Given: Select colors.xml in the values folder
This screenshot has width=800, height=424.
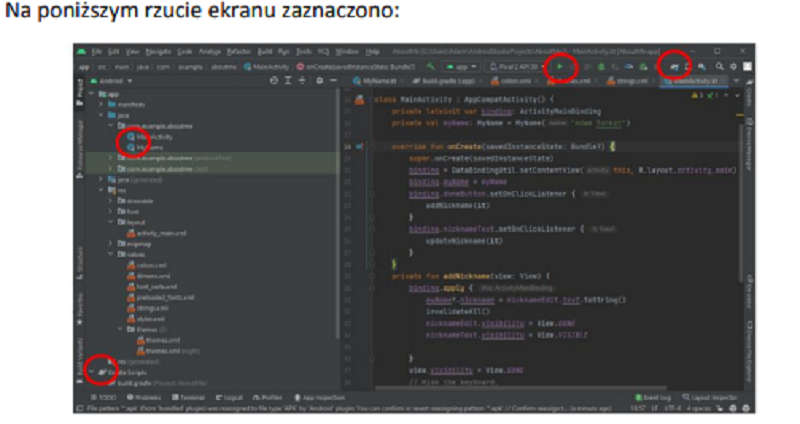Looking at the screenshot, I should click(x=147, y=265).
